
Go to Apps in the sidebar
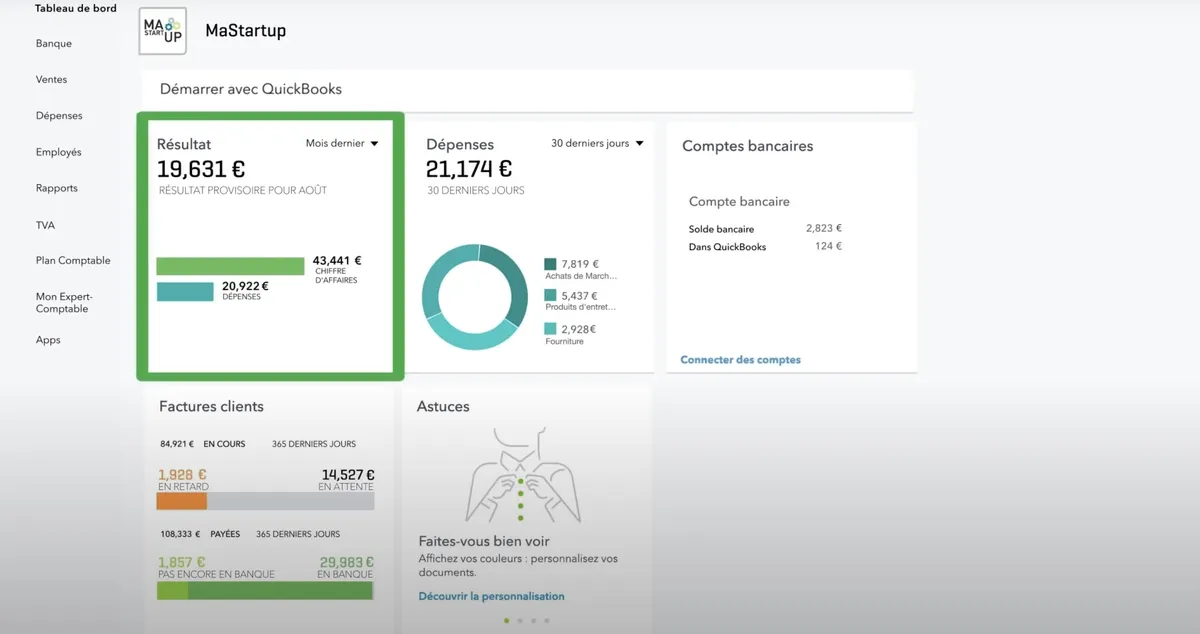[48, 340]
